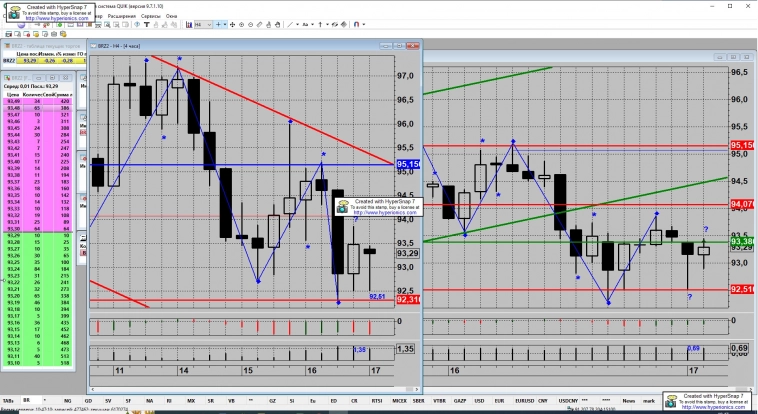Switch to the News bottom tab
Screen dimensions: 758x414
(x=628, y=399)
